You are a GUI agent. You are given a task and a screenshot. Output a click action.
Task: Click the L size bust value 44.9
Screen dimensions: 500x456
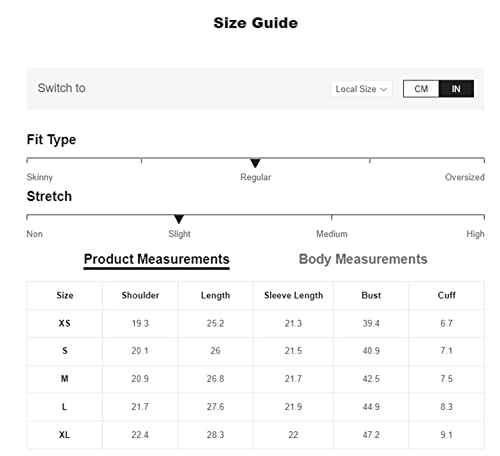[371, 407]
